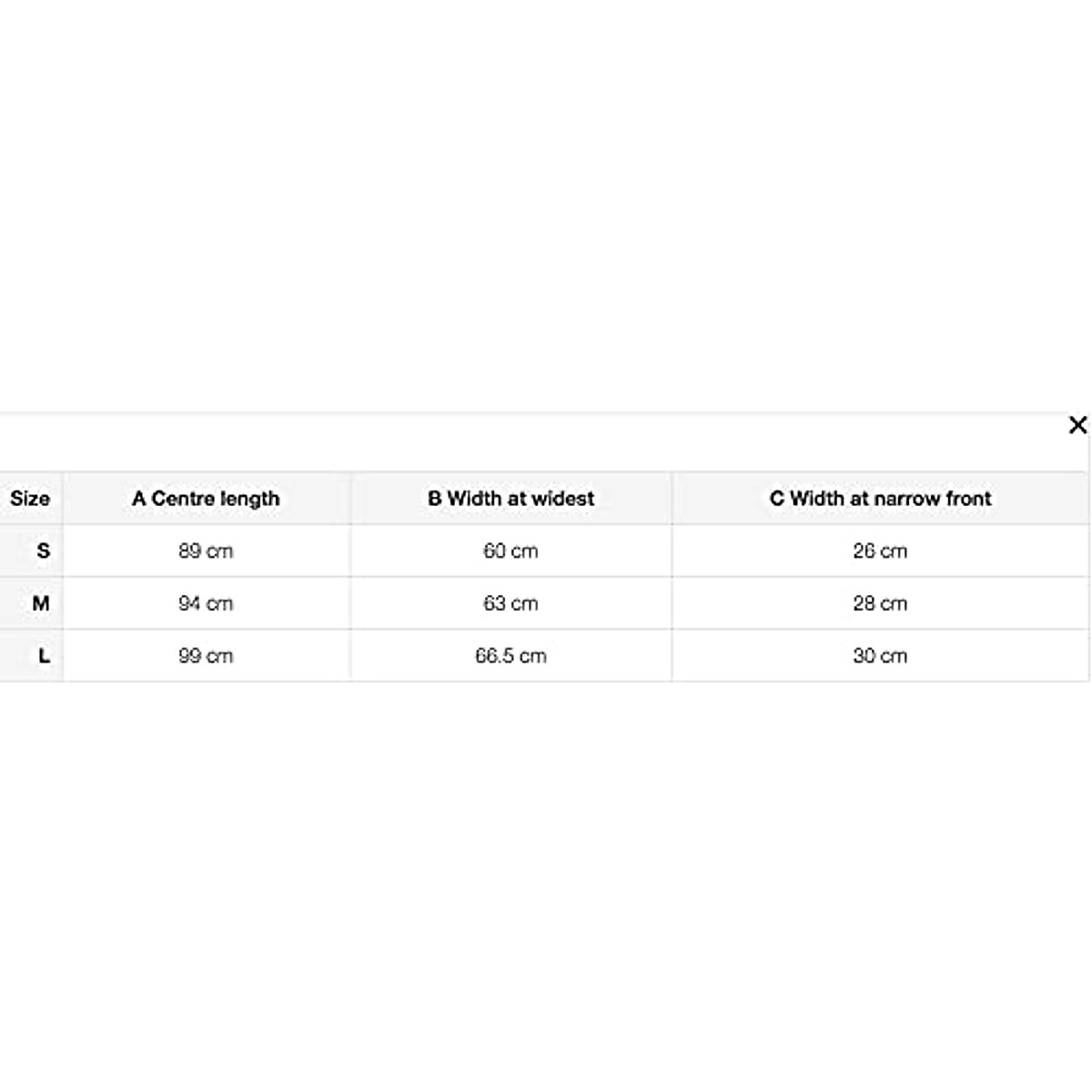Click the B Width at widest header
The height and width of the screenshot is (1092, 1092).
tap(511, 499)
